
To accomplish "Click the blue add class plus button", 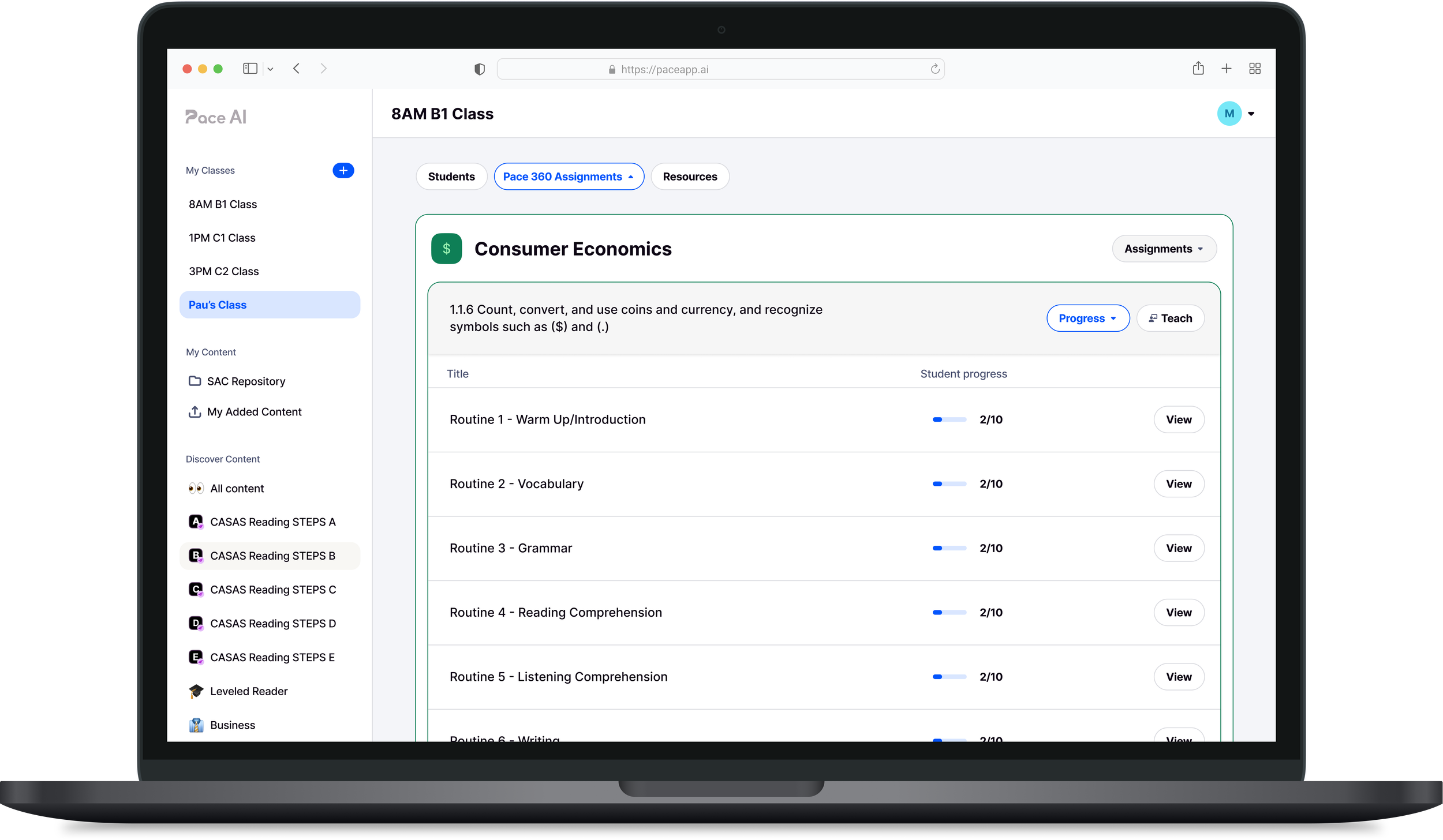I will (343, 170).
